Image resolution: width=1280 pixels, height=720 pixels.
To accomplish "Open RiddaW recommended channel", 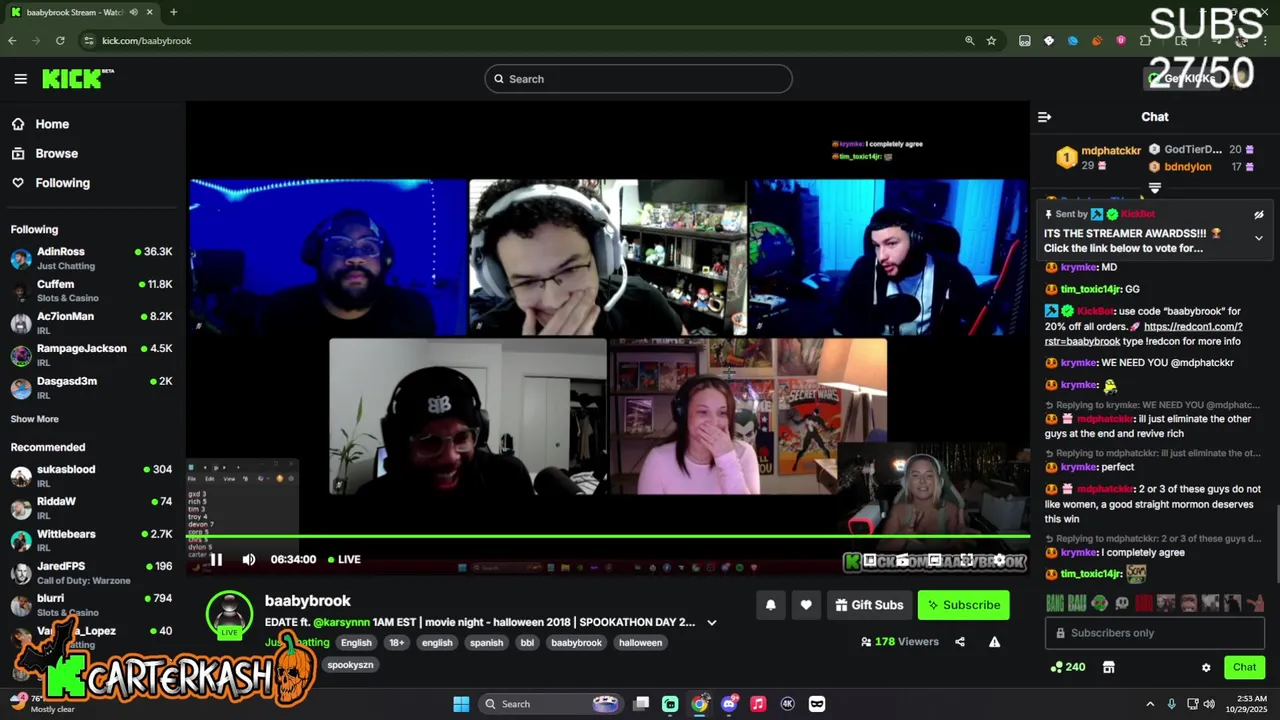I will tap(92, 508).
